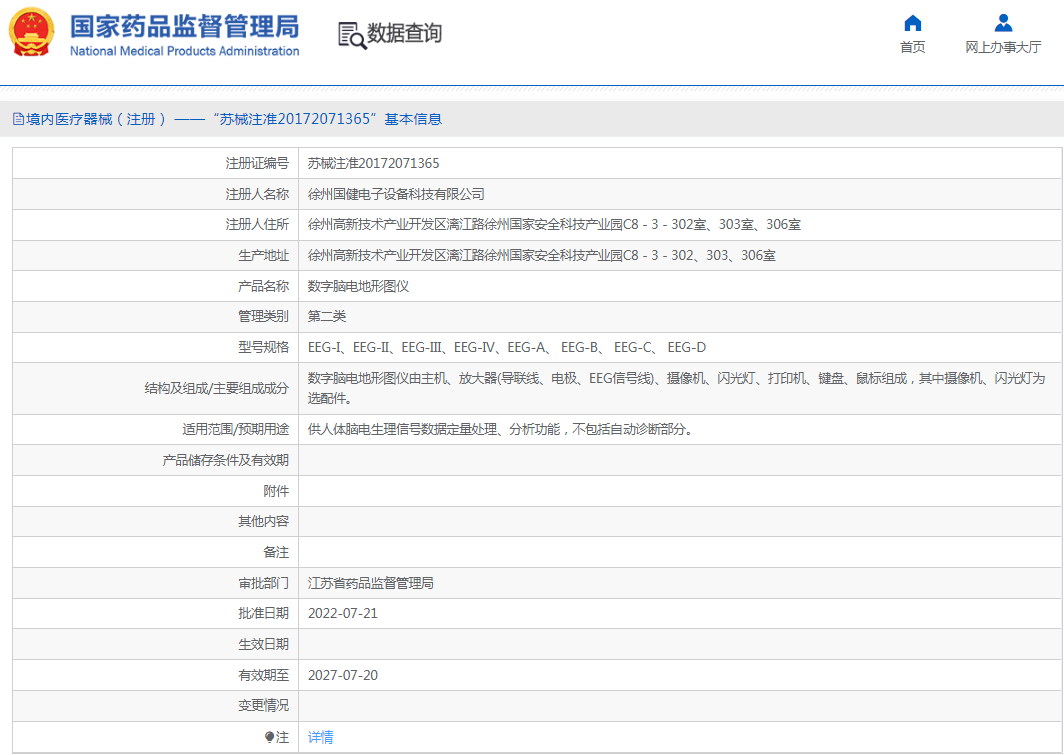Open the 详情 link
Image resolution: width=1064 pixels, height=755 pixels.
tap(320, 737)
